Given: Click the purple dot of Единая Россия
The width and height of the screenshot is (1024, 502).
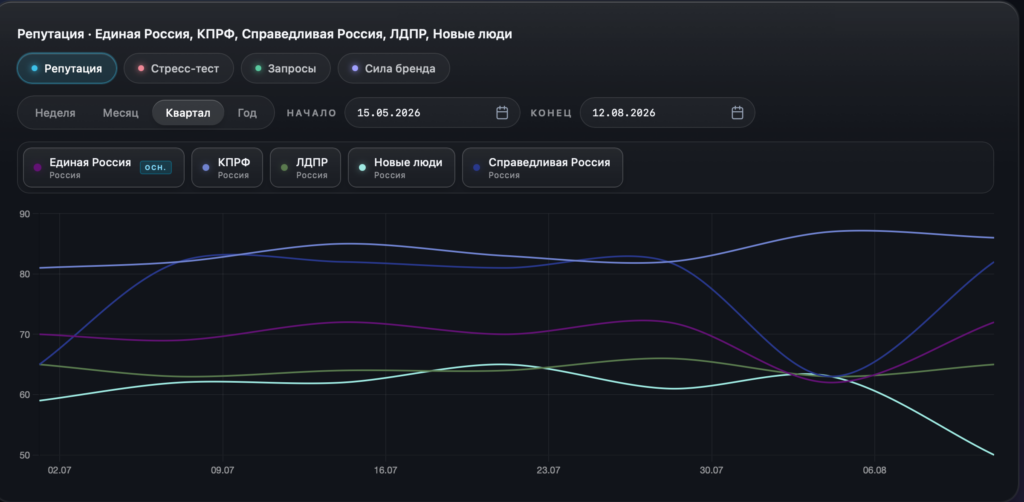Looking at the screenshot, I should point(37,168).
